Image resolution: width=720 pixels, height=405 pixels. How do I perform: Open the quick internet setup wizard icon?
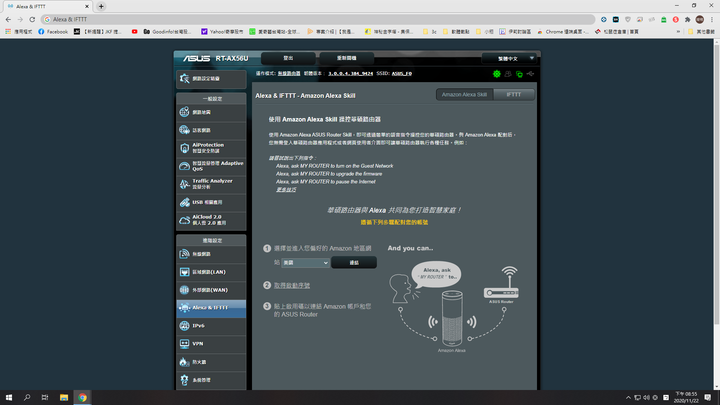[x=185, y=79]
